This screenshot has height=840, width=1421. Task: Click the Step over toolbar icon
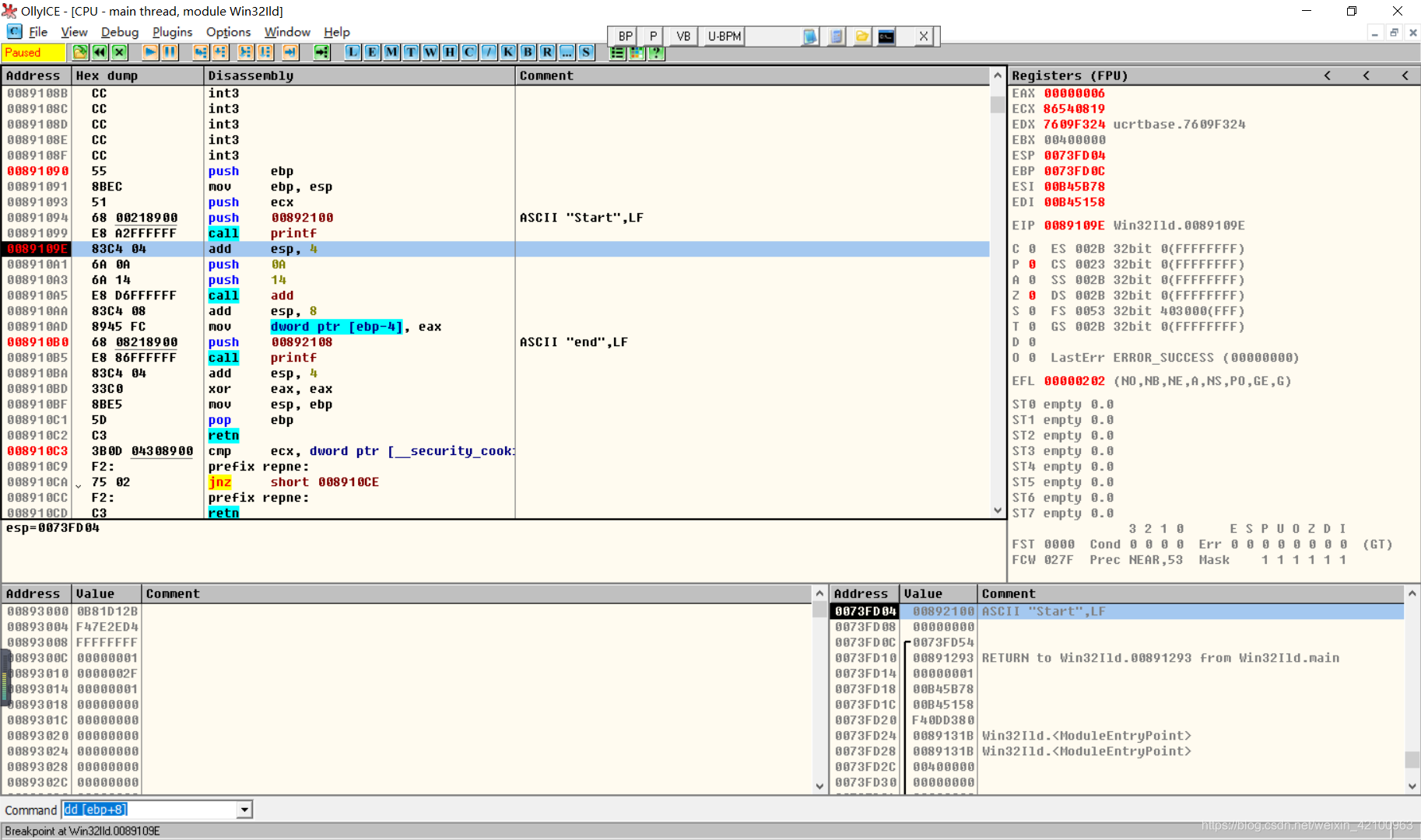click(x=220, y=52)
